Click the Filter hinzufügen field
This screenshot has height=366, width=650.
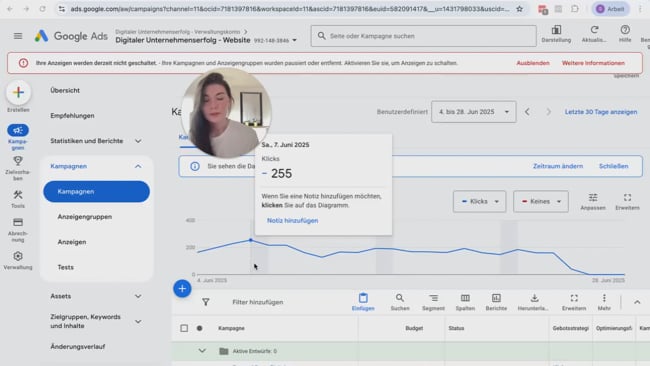coord(258,302)
